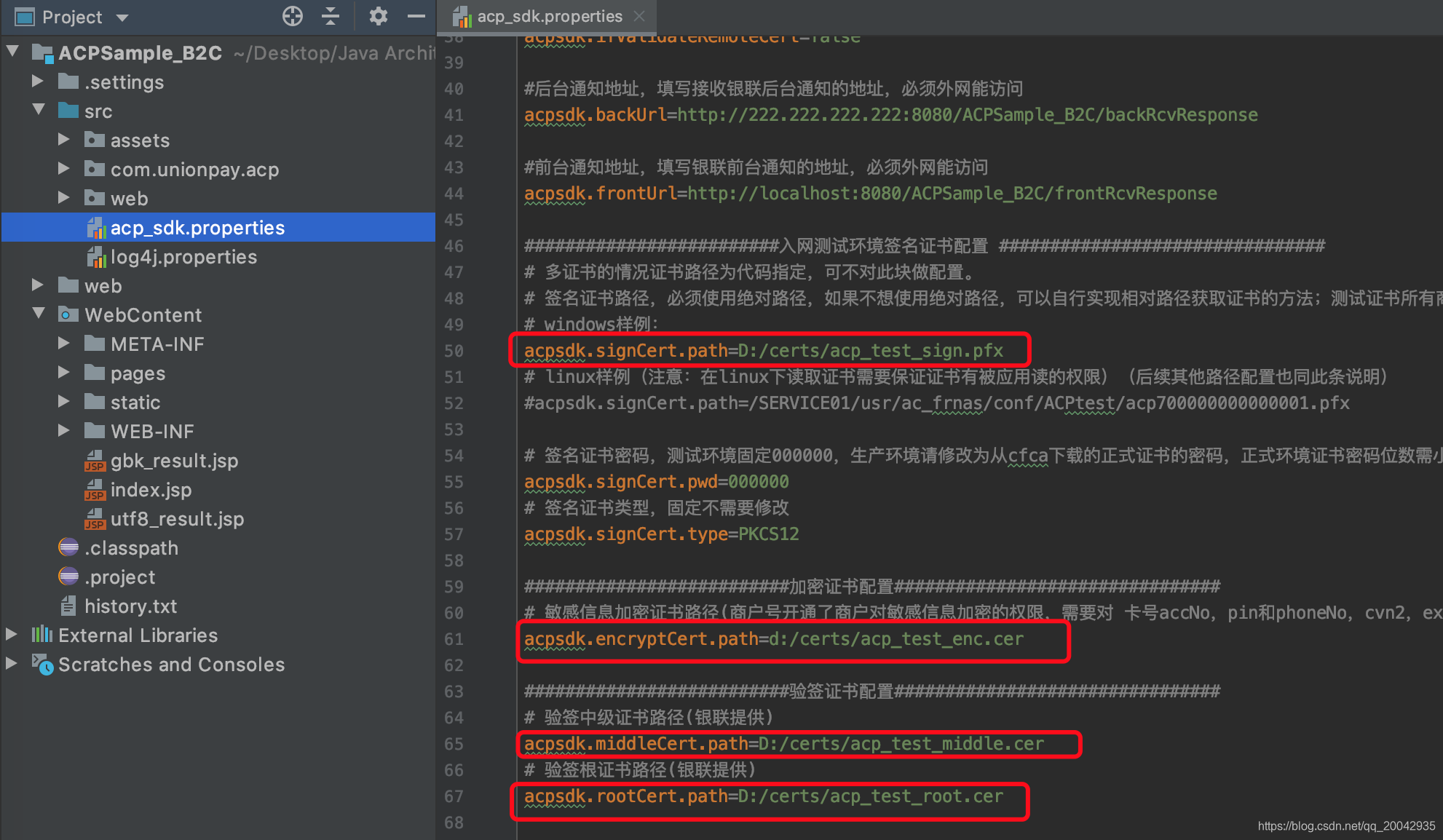Click the .classpath Eclipse file icon
The width and height of the screenshot is (1443, 840).
coord(68,547)
